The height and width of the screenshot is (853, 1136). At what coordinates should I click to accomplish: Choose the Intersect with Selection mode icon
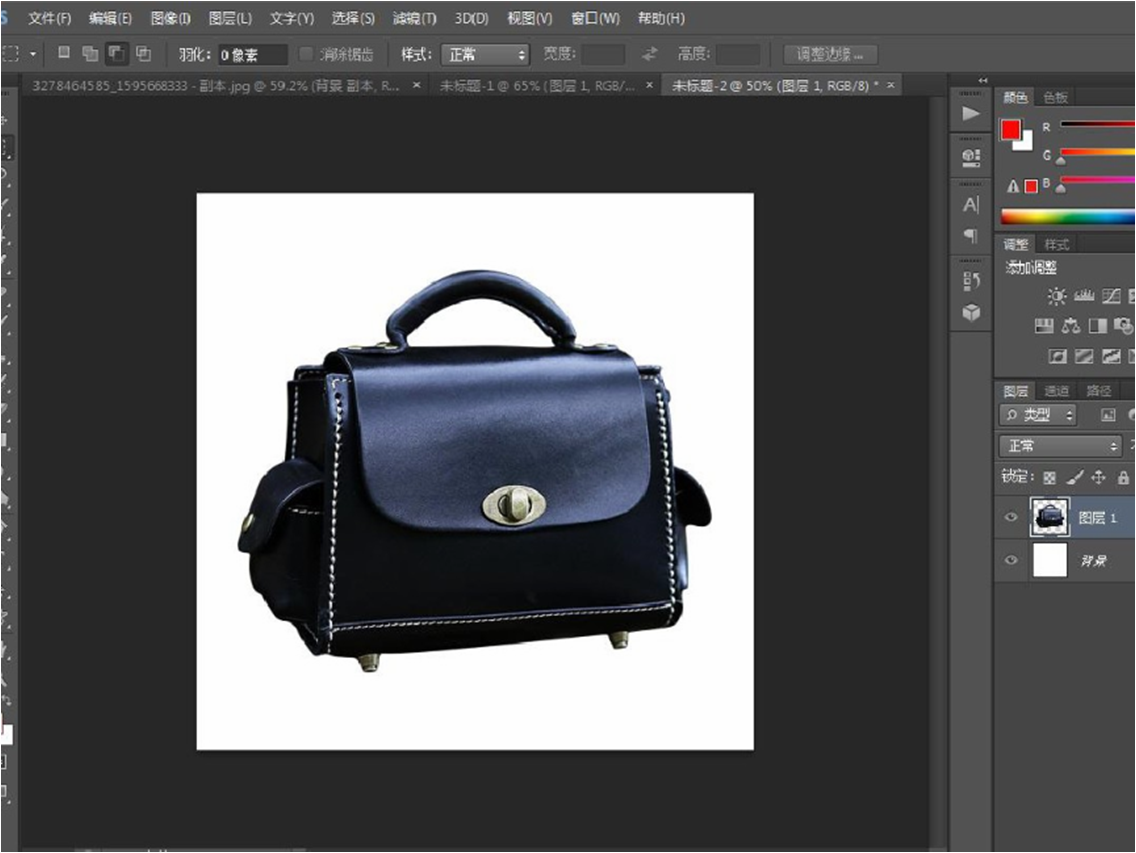coord(144,53)
